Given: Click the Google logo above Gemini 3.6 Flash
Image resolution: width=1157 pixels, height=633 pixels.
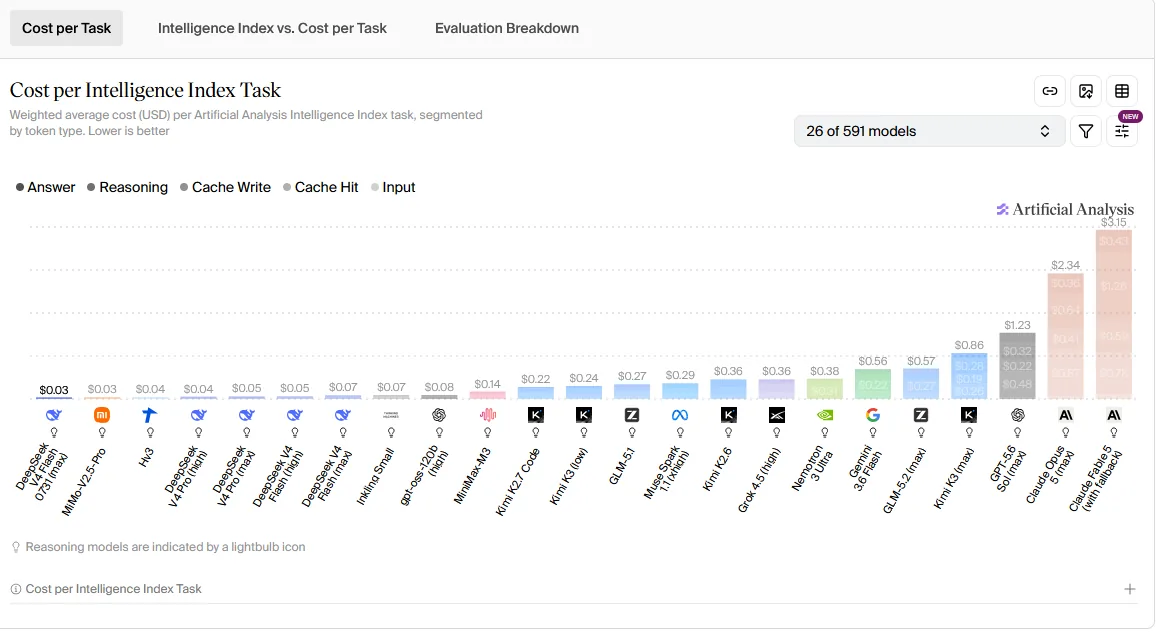Looking at the screenshot, I should coord(873,415).
